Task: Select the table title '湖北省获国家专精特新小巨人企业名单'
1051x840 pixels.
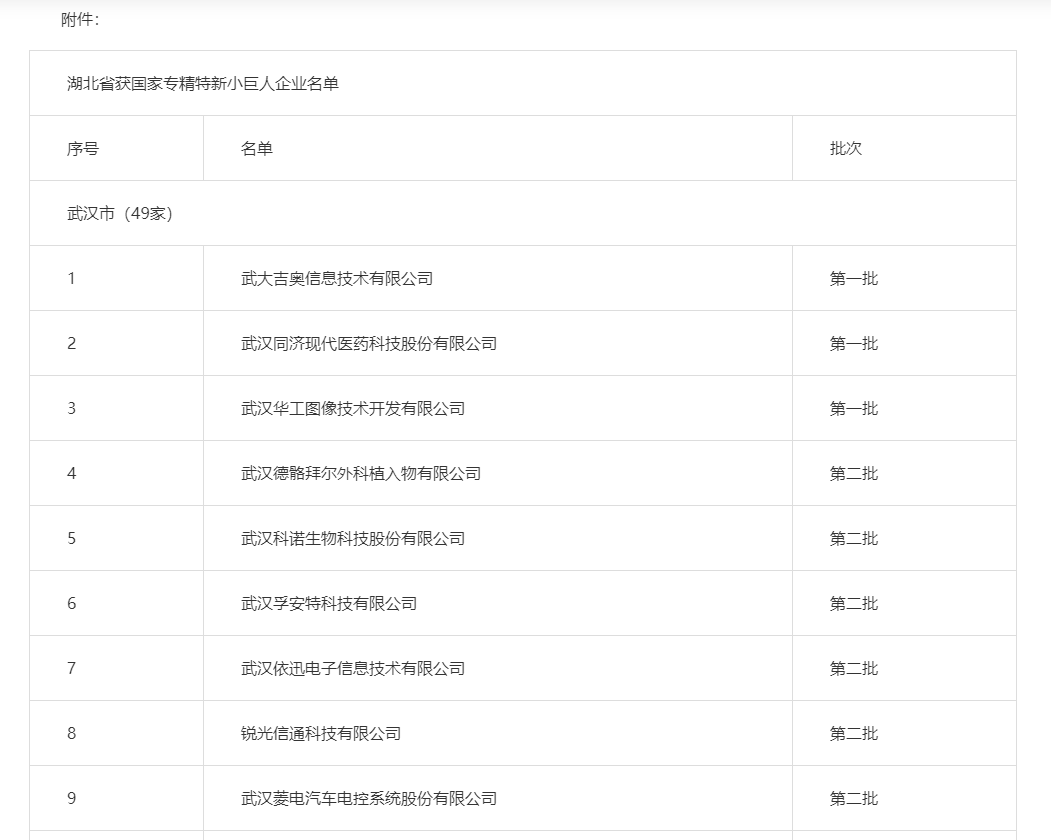Action: [203, 83]
